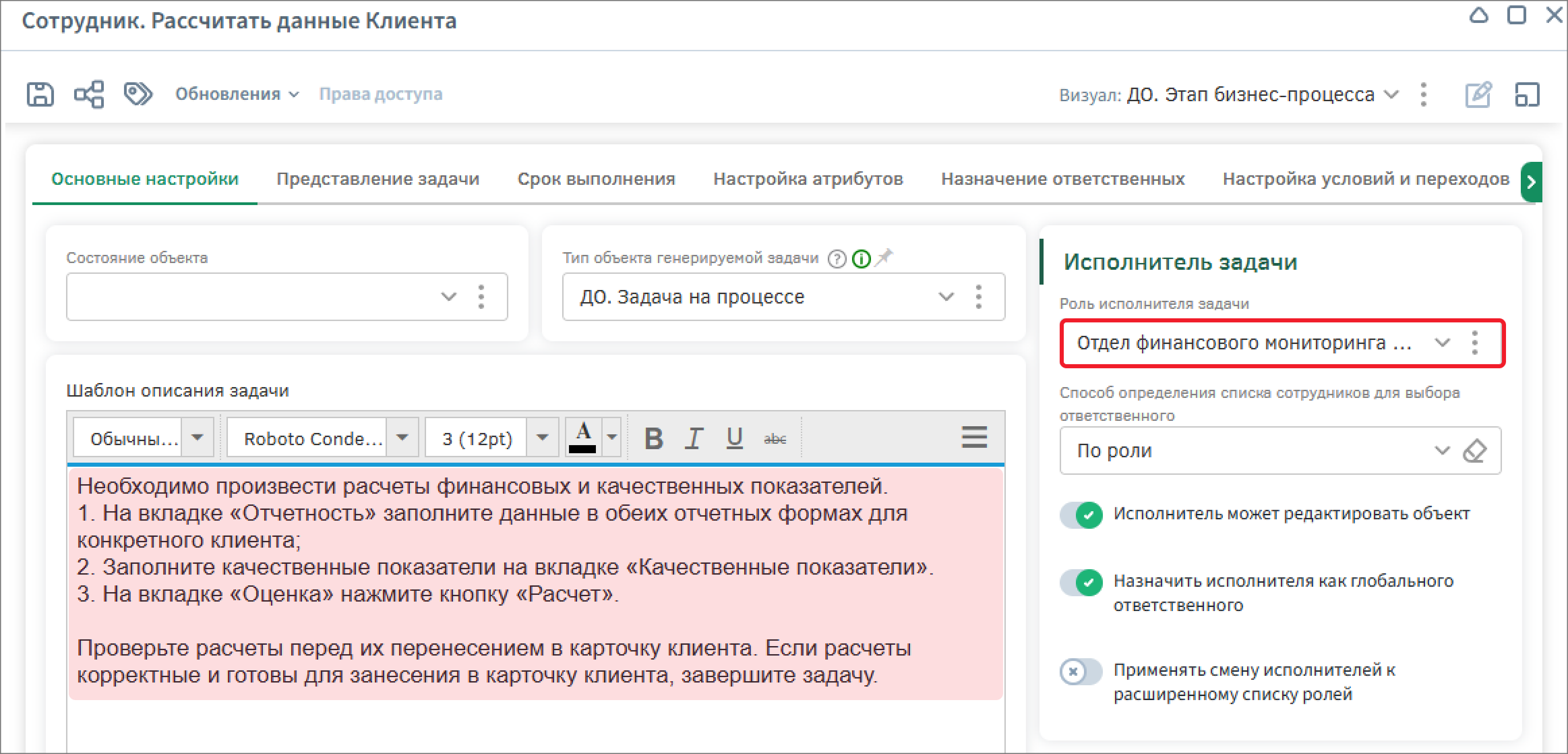Click the layout panel icon at top right
This screenshot has height=754, width=1568.
pyautogui.click(x=1527, y=94)
